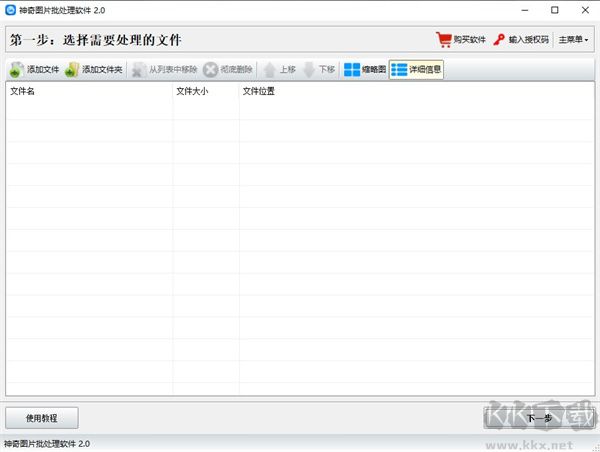The height and width of the screenshot is (452, 600).
Task: Close the application window
Action: (x=585, y=10)
